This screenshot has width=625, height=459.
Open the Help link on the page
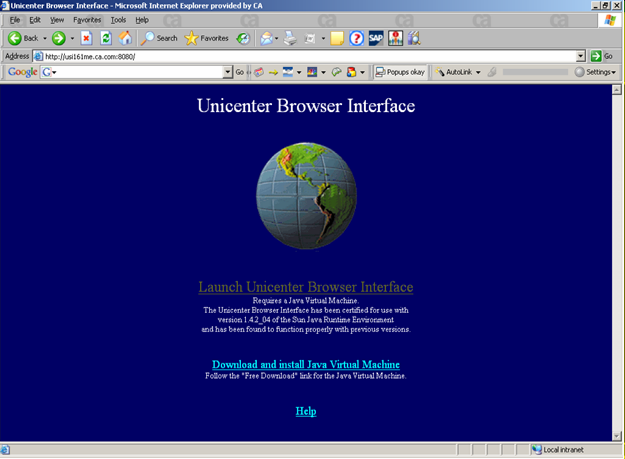(306, 411)
